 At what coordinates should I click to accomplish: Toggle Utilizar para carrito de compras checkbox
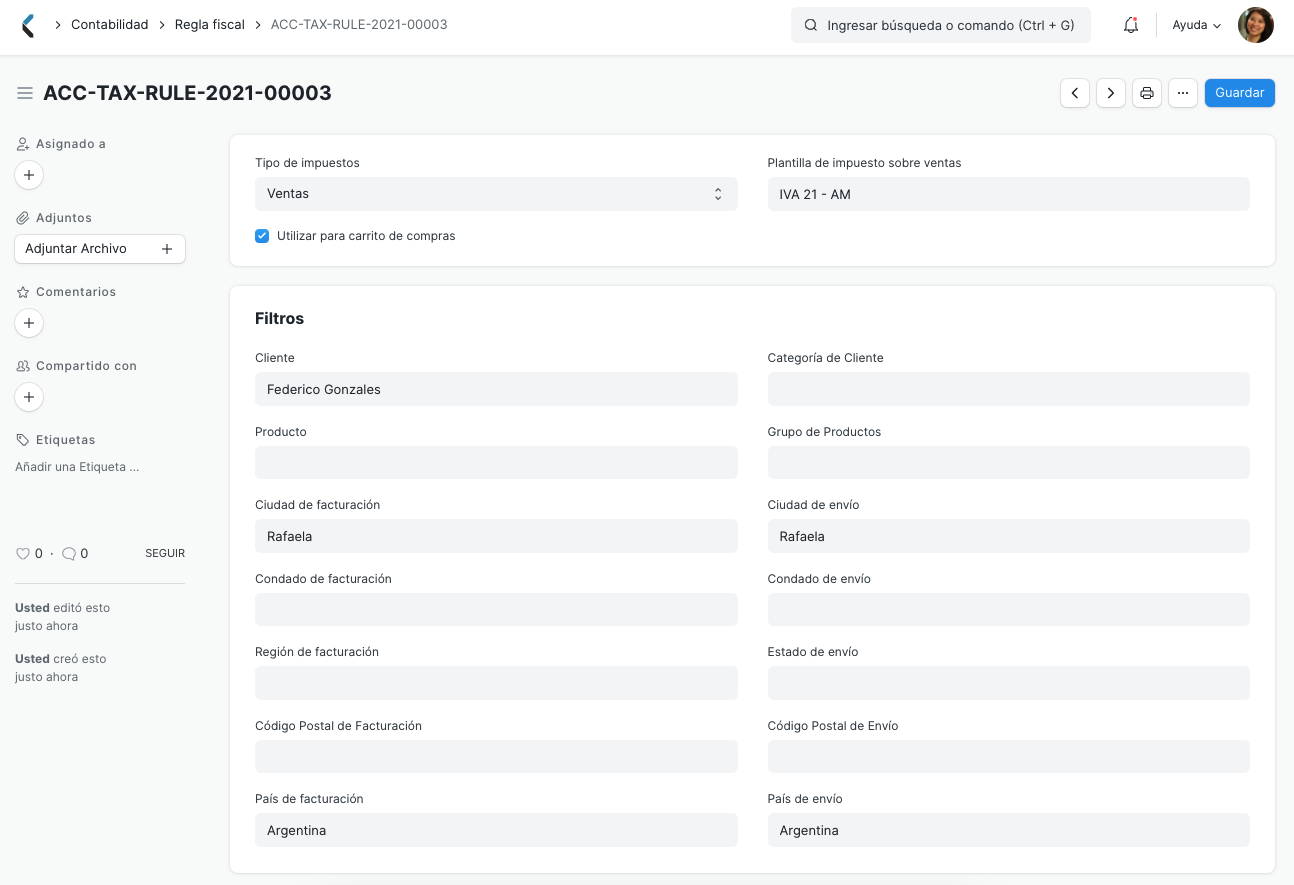tap(262, 236)
